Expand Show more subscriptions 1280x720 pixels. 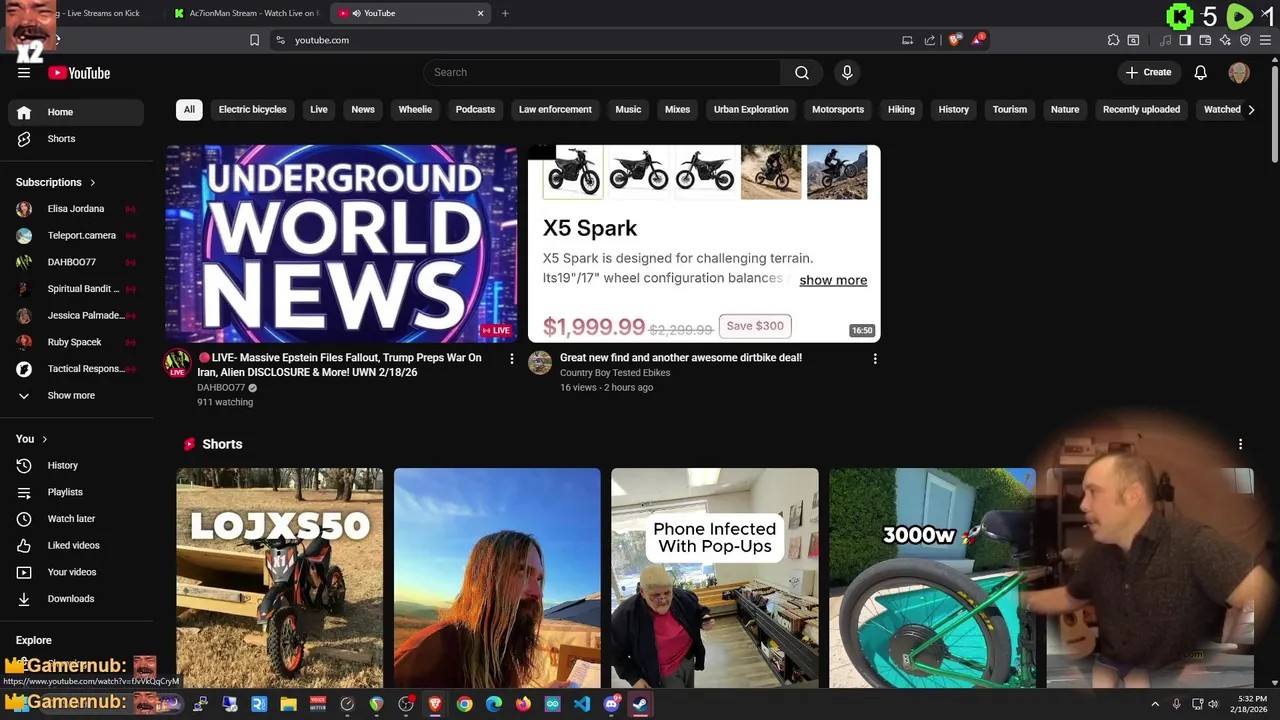click(x=76, y=396)
